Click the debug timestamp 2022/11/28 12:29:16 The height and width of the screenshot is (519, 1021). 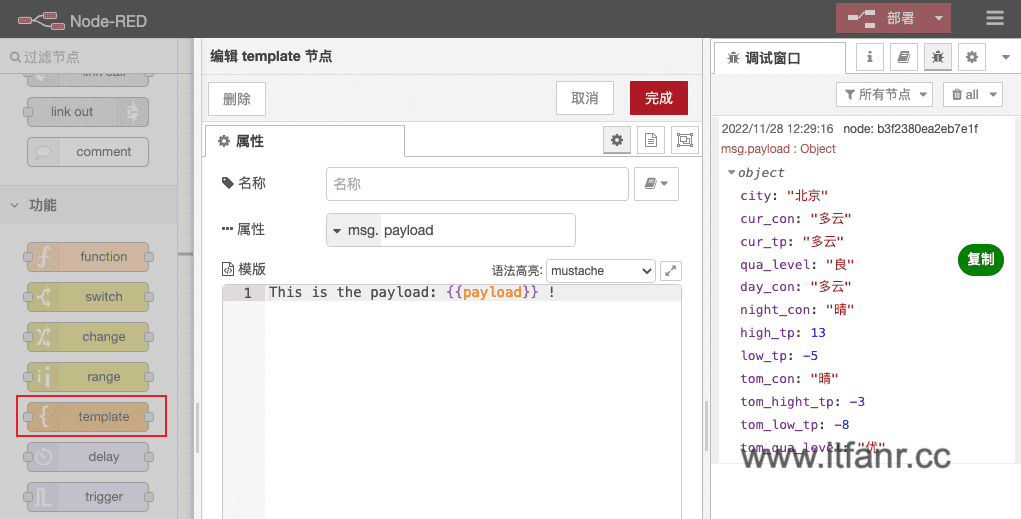777,129
